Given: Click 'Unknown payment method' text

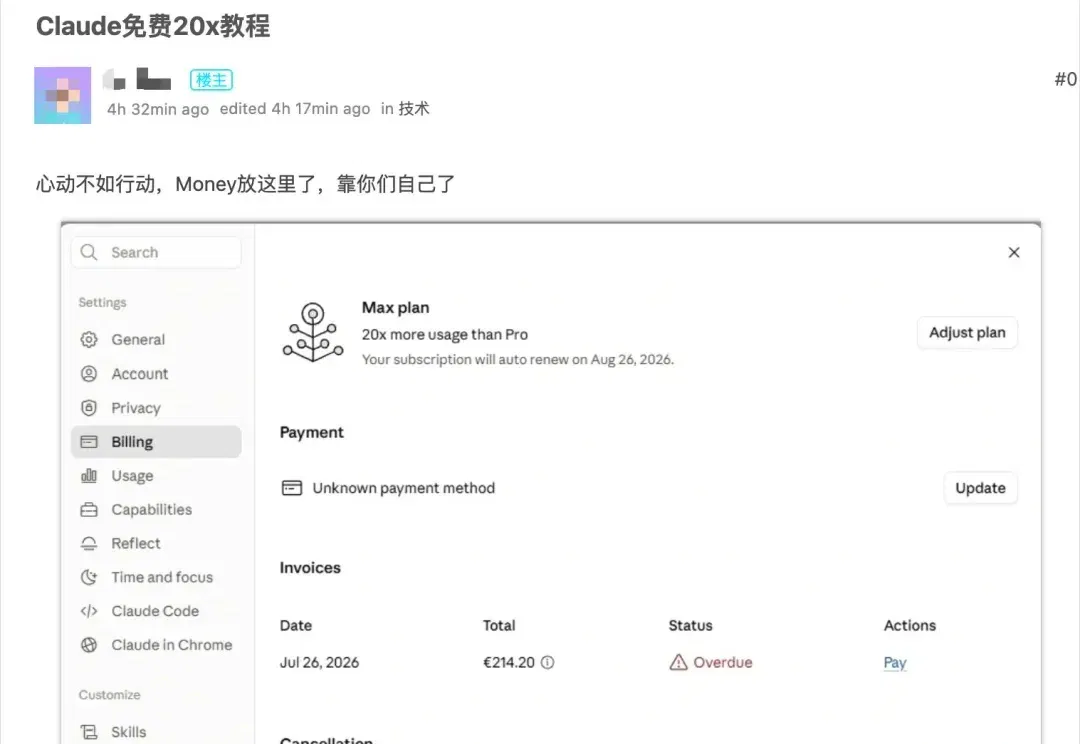Looking at the screenshot, I should (404, 488).
